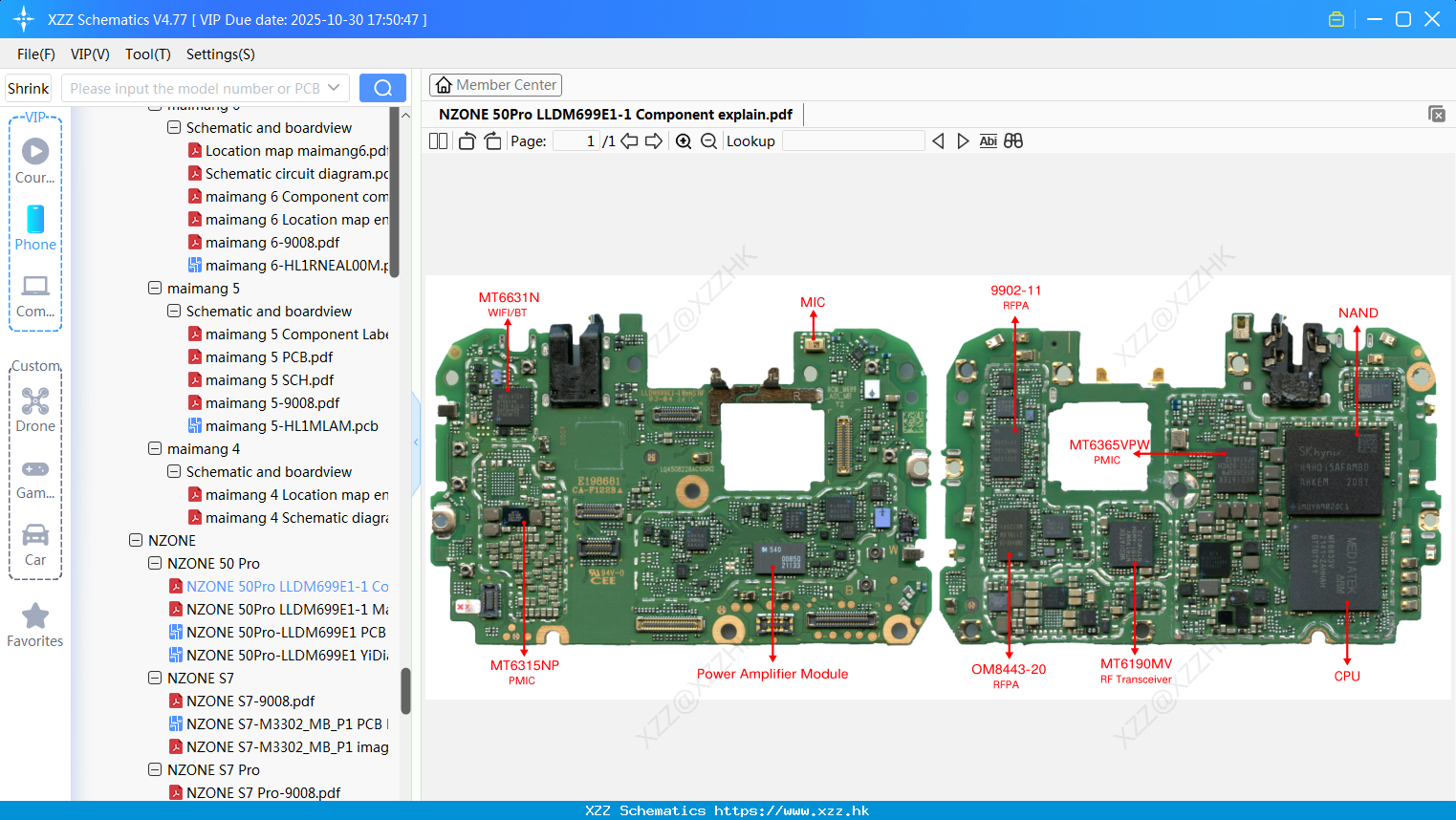Collapse the NZONE brand node
Screen dimensions: 1456x820
coord(136,540)
